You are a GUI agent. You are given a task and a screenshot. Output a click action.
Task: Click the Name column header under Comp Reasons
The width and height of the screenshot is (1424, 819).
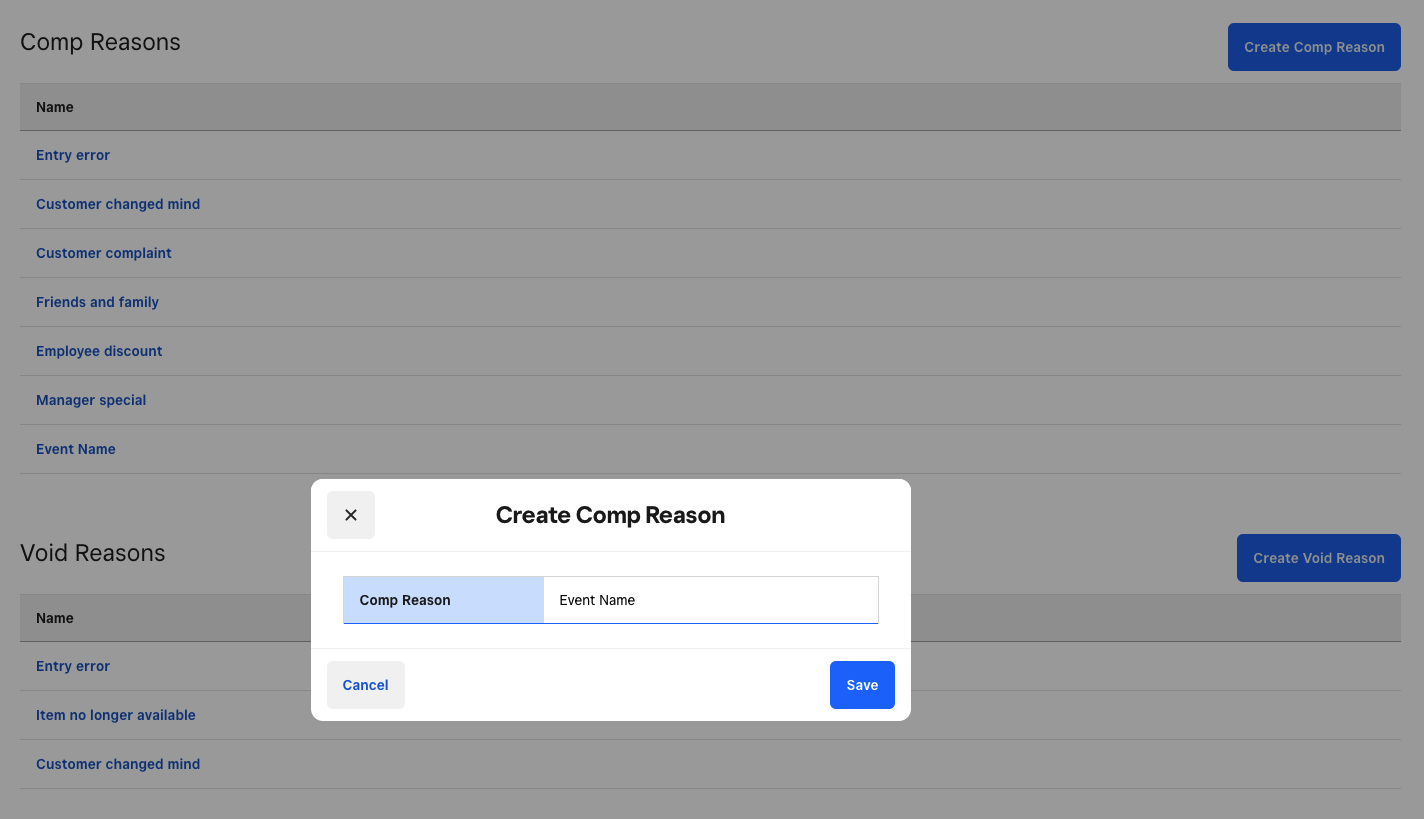[x=54, y=107]
